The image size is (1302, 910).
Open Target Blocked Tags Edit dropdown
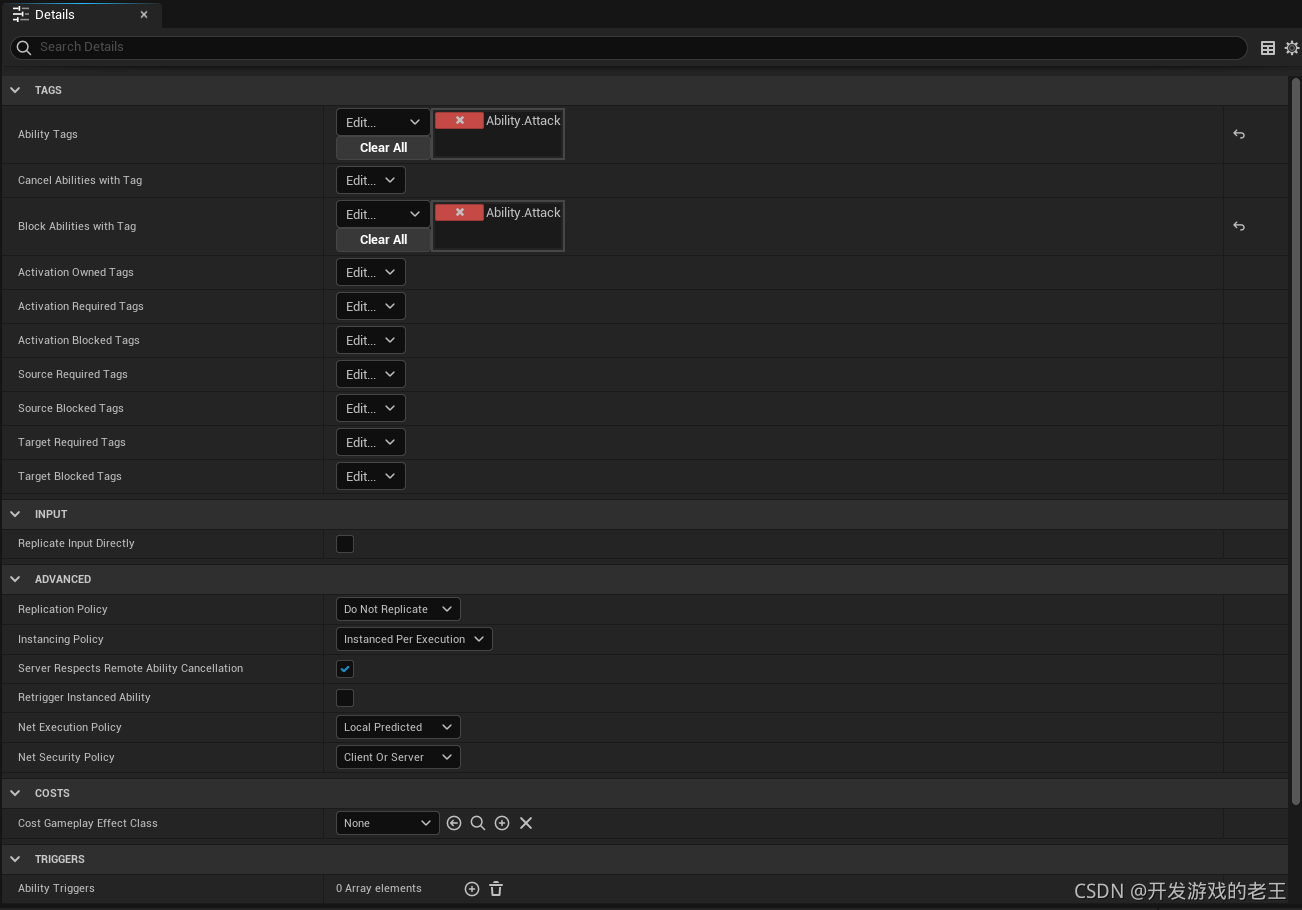coord(371,476)
